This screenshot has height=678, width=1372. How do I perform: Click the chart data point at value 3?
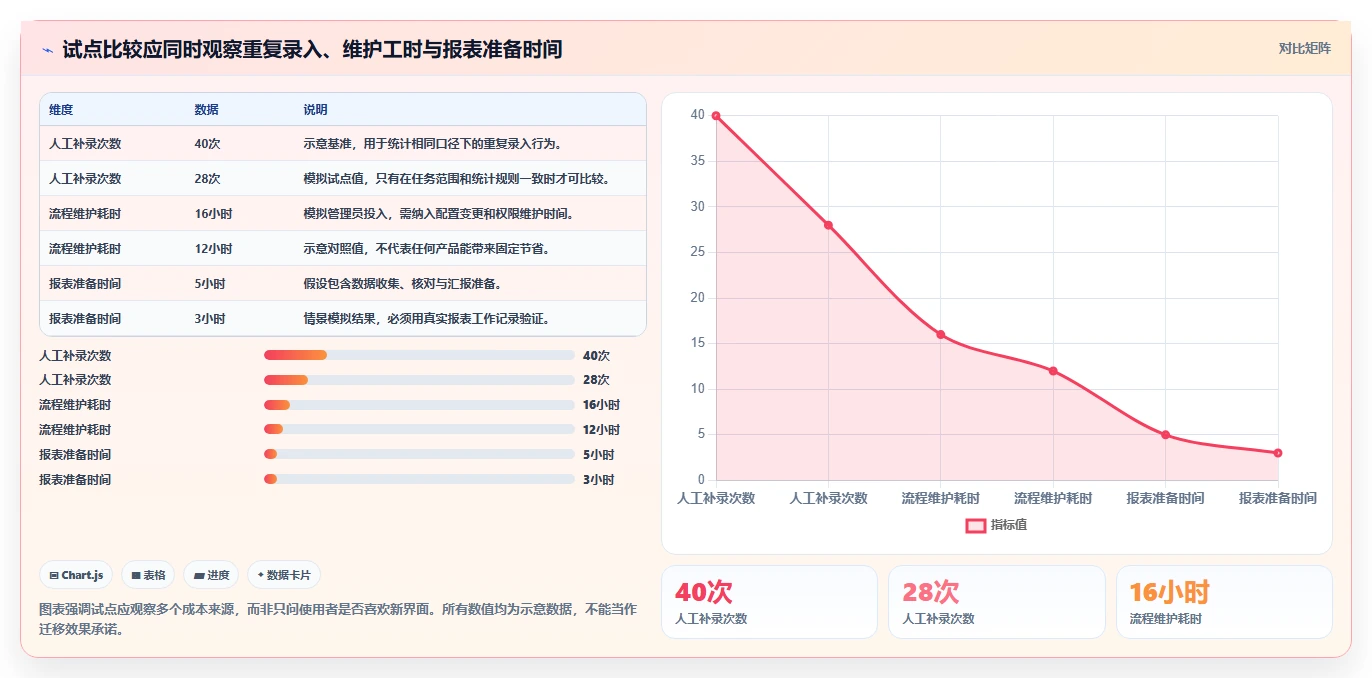pyautogui.click(x=1278, y=453)
